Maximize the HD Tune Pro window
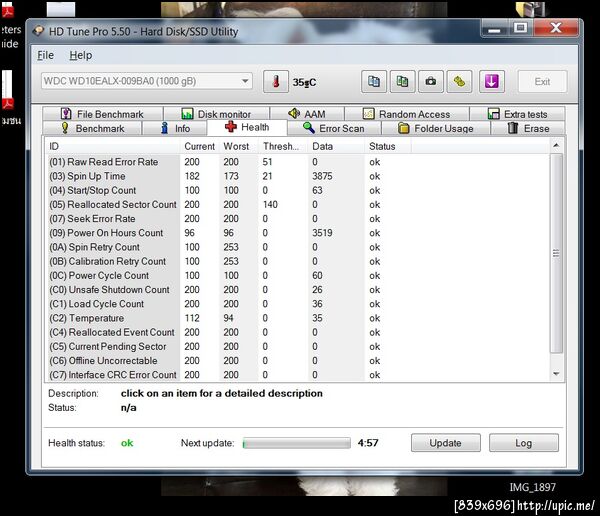Image resolution: width=600 pixels, height=516 pixels. click(520, 28)
